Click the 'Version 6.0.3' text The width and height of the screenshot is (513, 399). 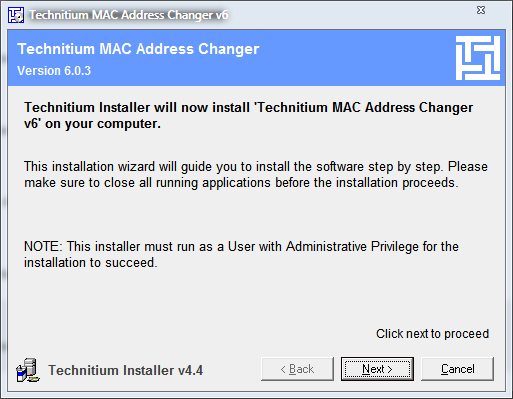tap(54, 71)
